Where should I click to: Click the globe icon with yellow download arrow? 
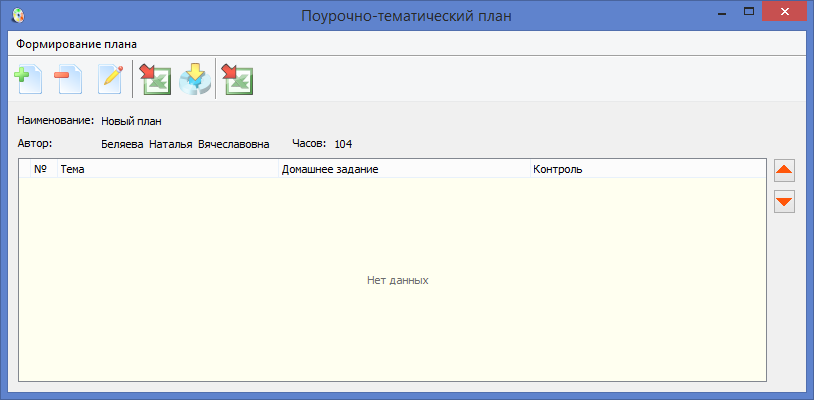[x=195, y=79]
